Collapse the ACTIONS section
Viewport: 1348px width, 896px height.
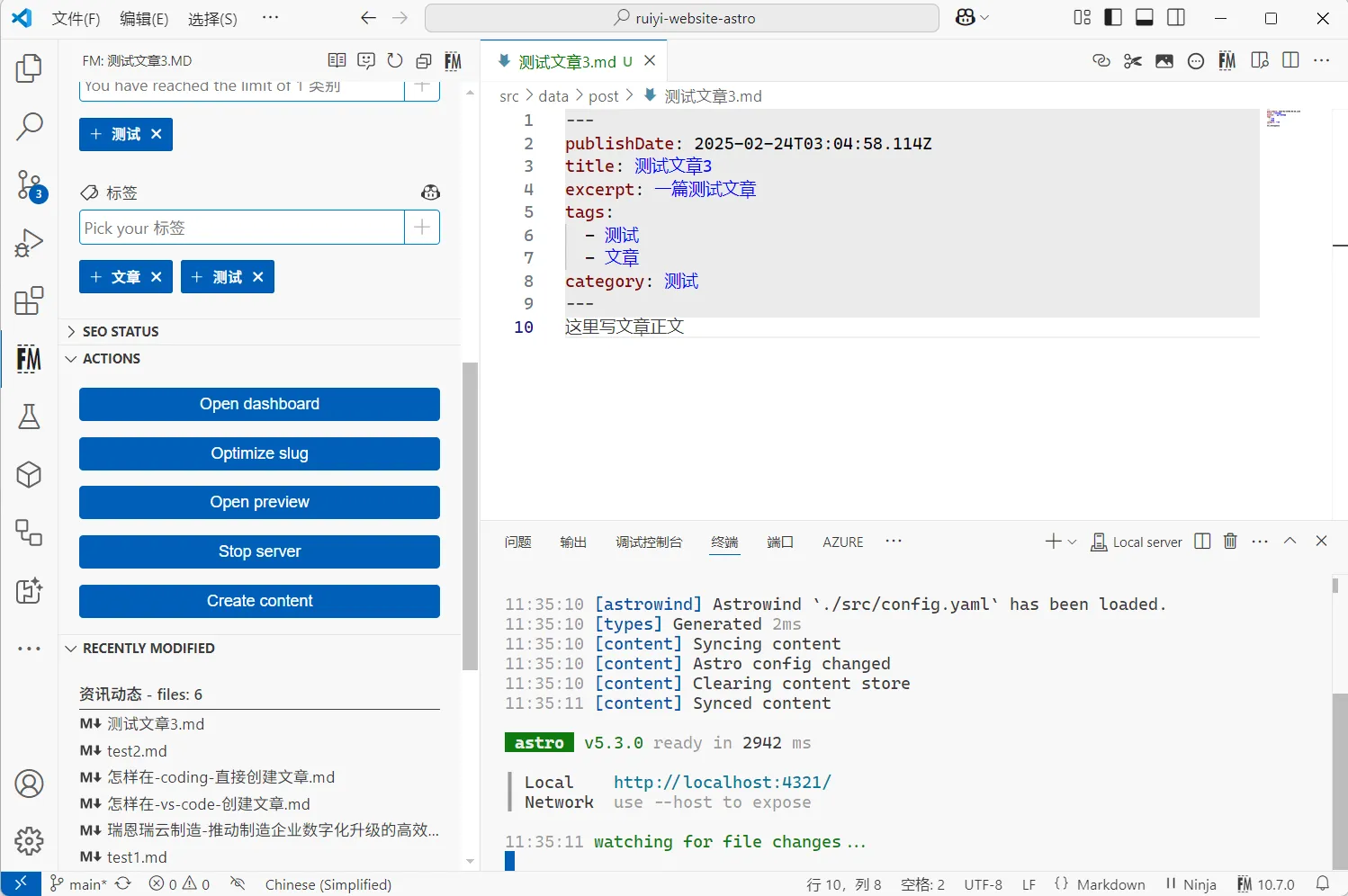pyautogui.click(x=112, y=358)
